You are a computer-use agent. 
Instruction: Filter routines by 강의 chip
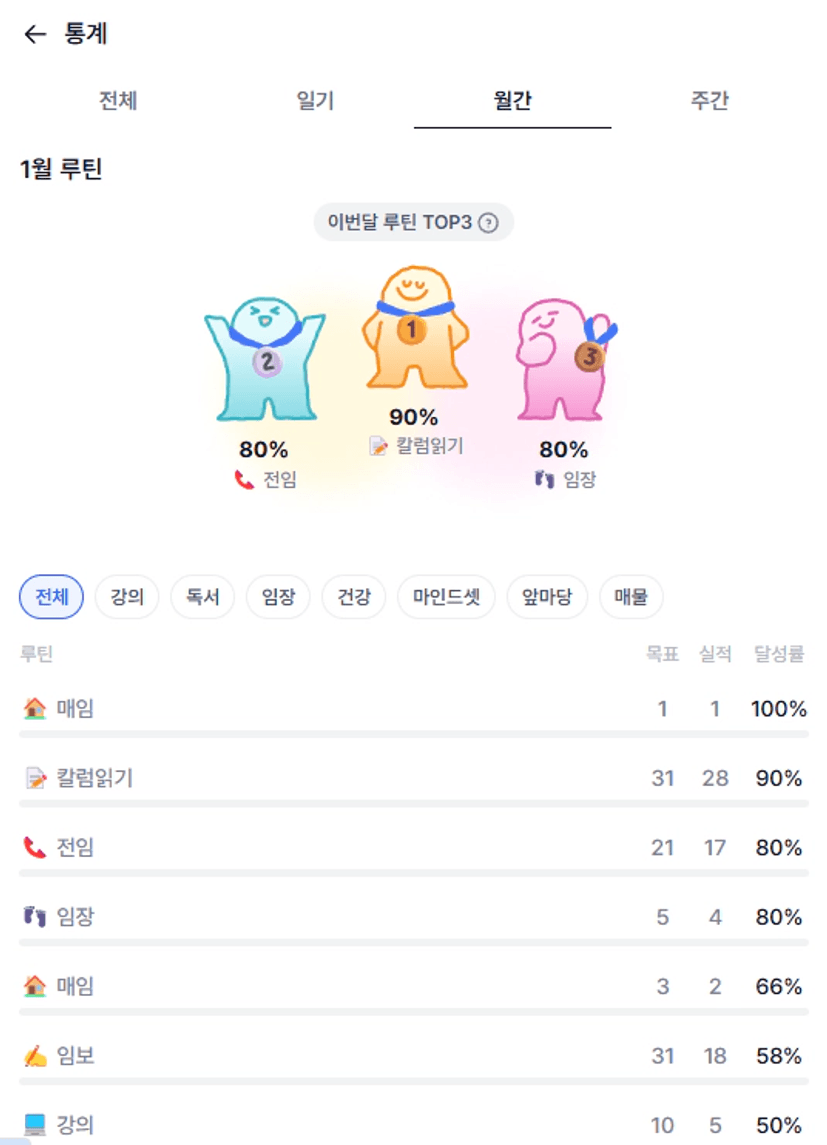127,598
